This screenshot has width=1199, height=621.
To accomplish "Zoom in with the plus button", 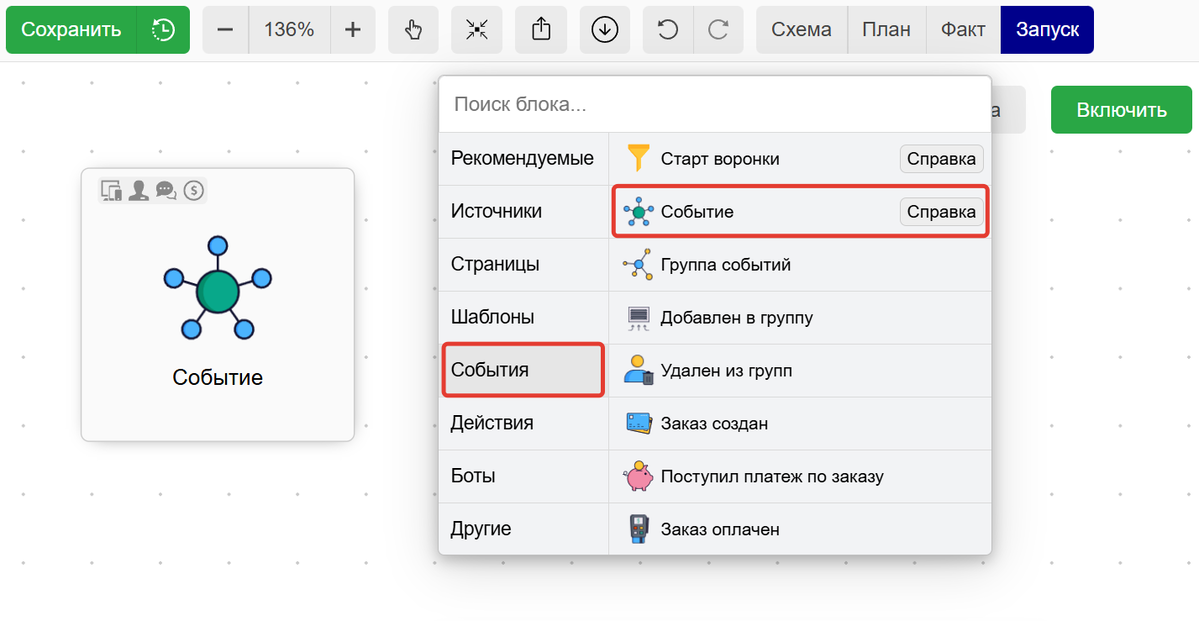I will (352, 30).
